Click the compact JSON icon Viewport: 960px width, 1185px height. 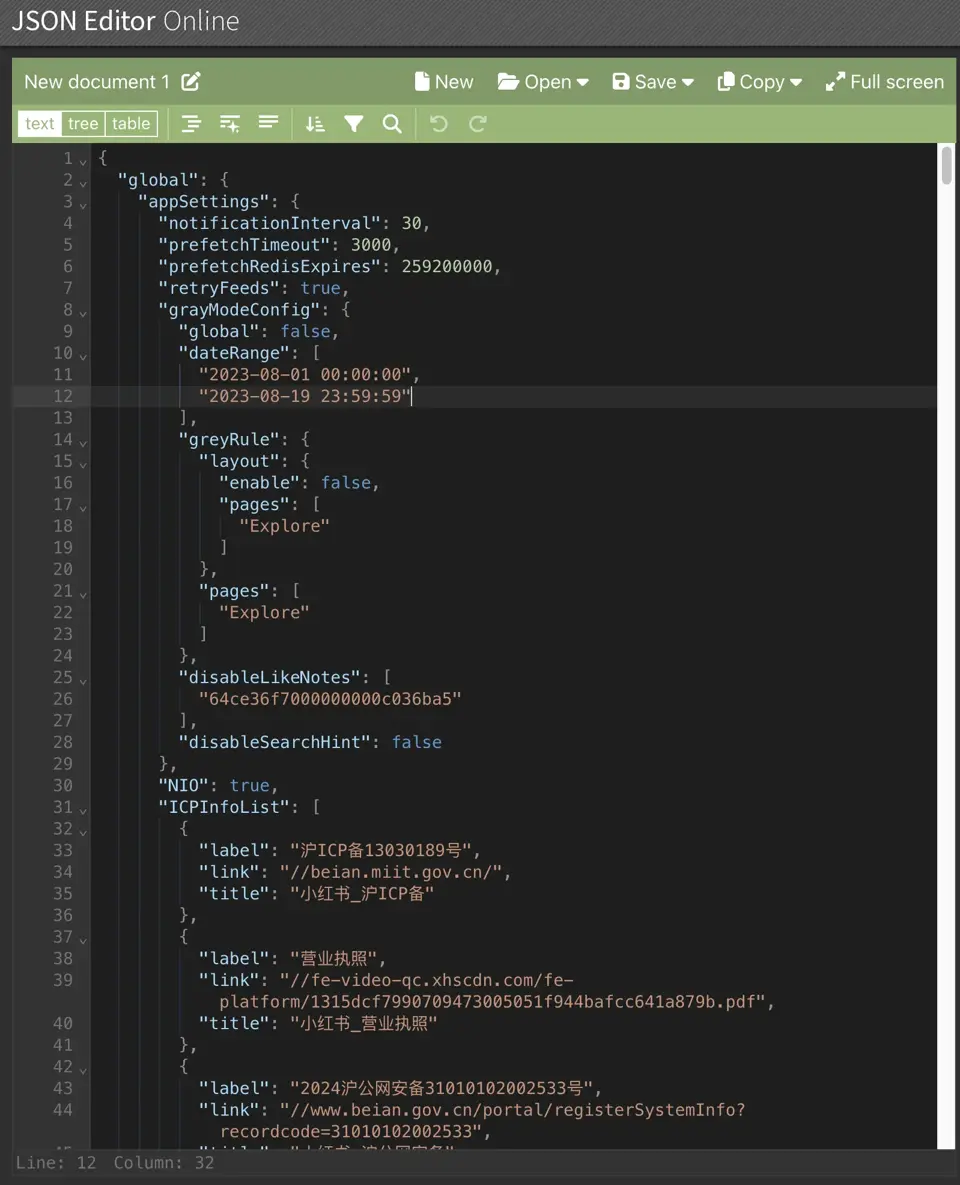point(268,124)
